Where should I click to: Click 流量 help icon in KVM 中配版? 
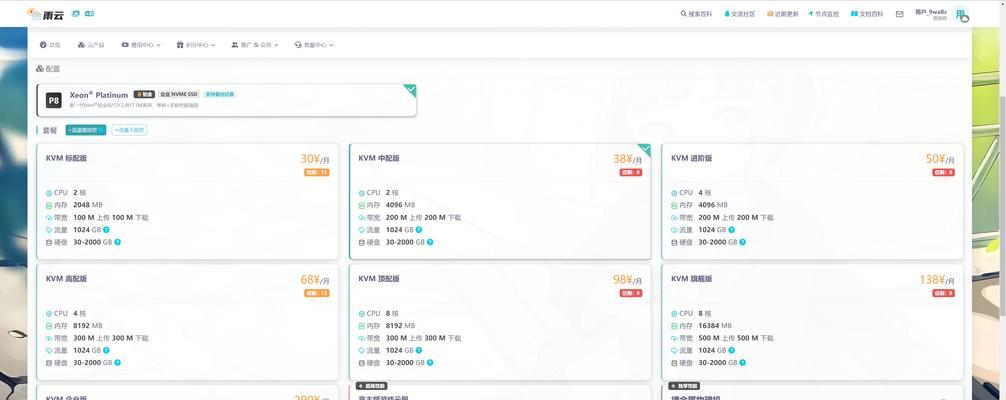418,230
